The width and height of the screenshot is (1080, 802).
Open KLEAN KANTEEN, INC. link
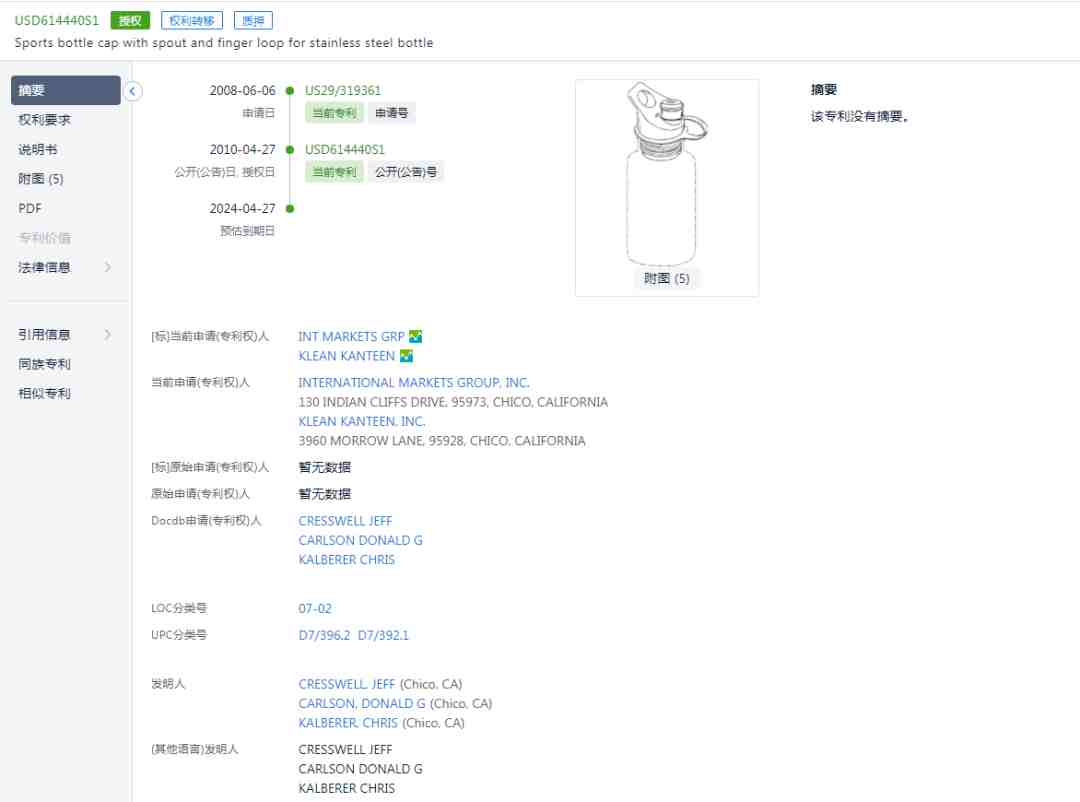(x=362, y=421)
